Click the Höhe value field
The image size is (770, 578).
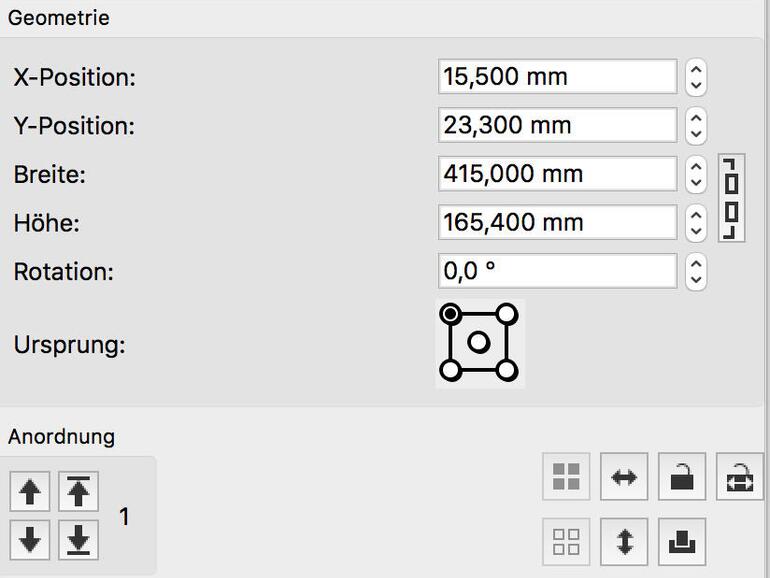tap(557, 222)
